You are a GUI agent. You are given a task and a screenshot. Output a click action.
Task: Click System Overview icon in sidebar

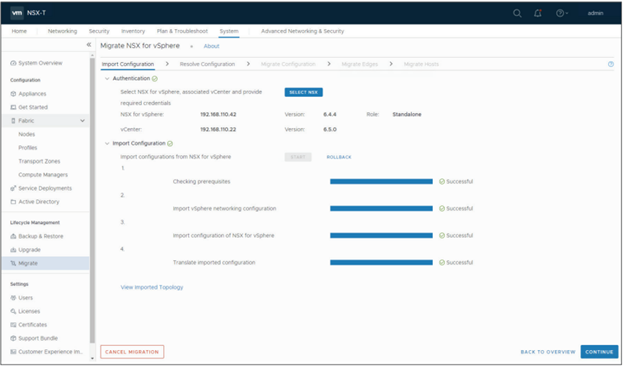coord(13,63)
